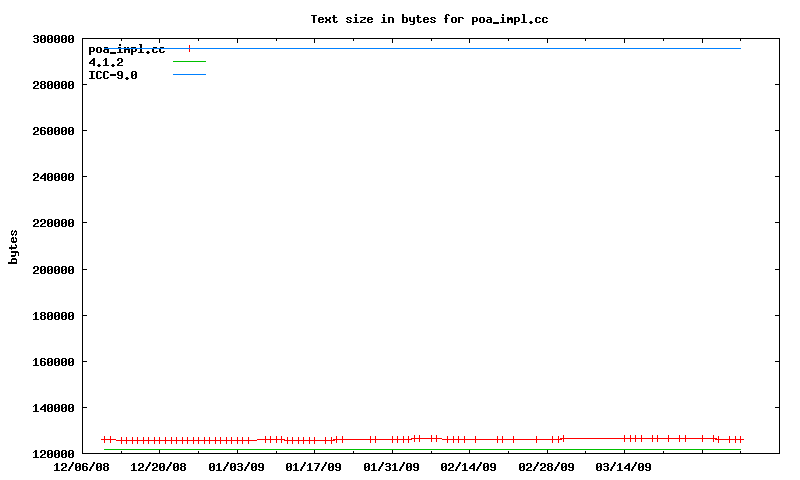
Task: Pick the 01/17/09 date on x-axis
Action: [x=314, y=467]
